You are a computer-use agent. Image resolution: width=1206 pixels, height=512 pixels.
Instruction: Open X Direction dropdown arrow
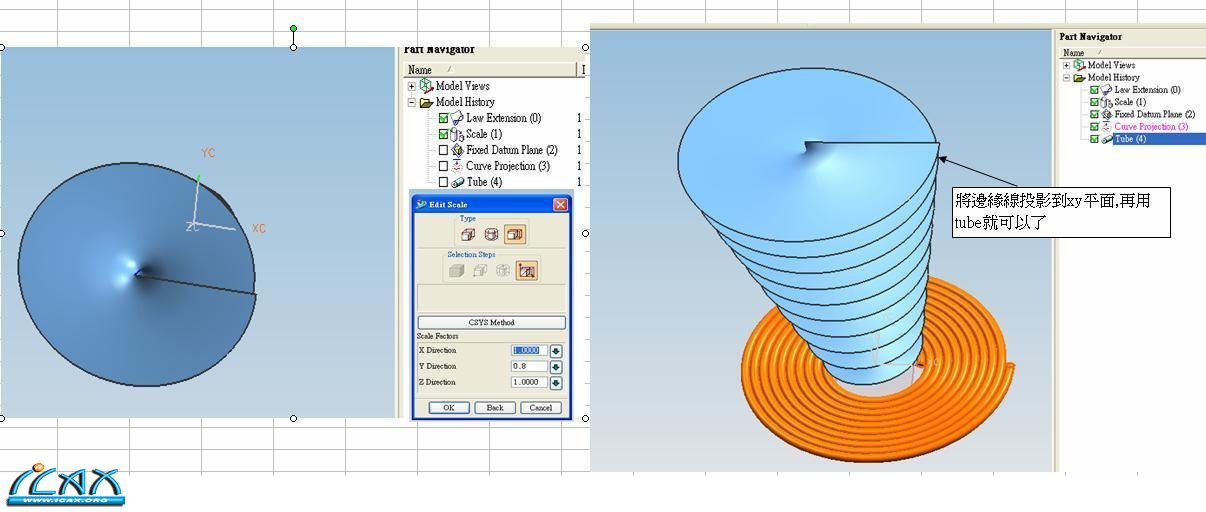(556, 350)
